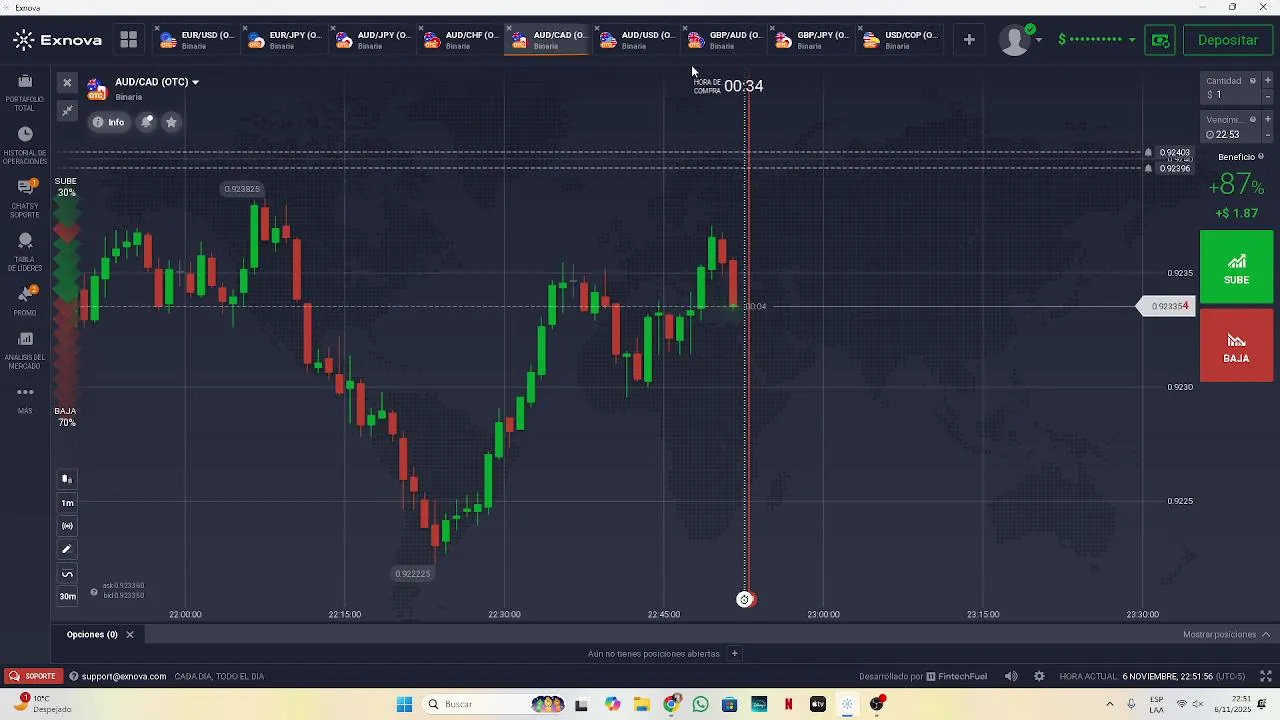Open support@exnova.com email link
The width and height of the screenshot is (1280, 720).
(x=124, y=676)
